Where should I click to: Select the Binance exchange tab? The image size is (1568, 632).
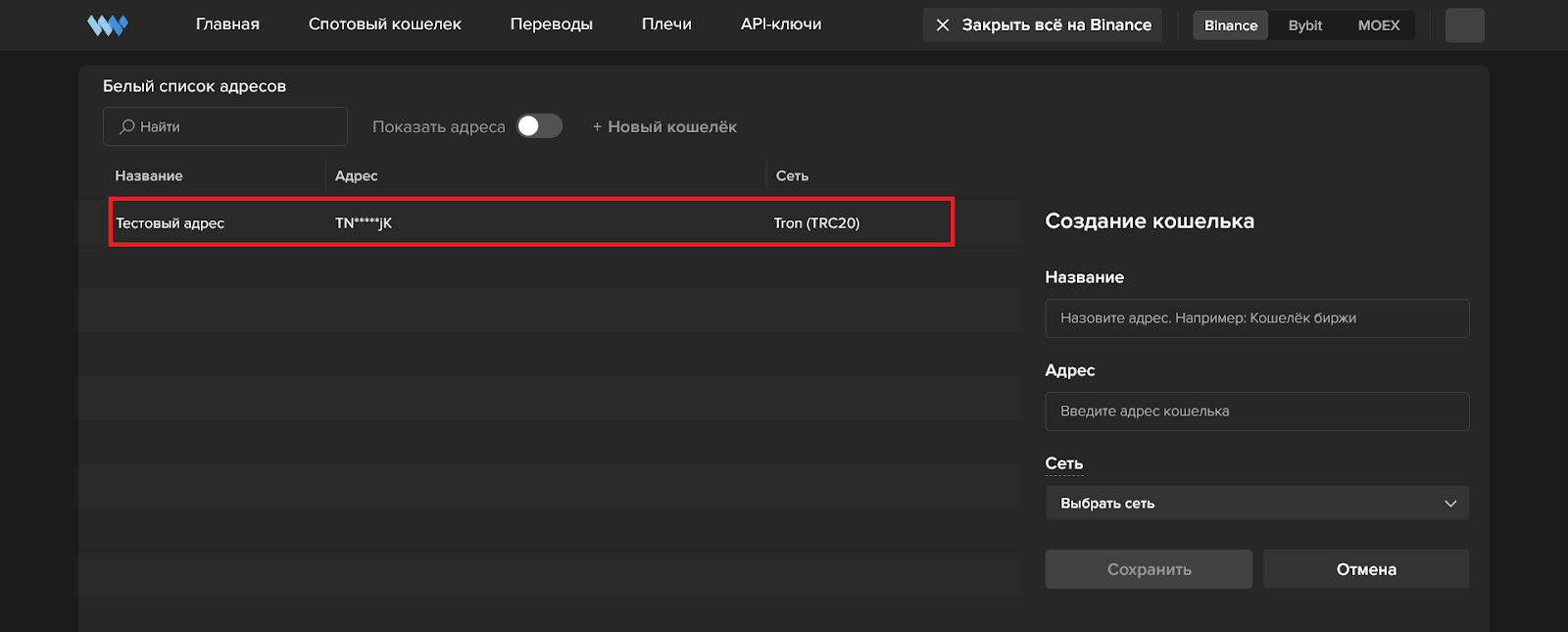click(x=1230, y=25)
